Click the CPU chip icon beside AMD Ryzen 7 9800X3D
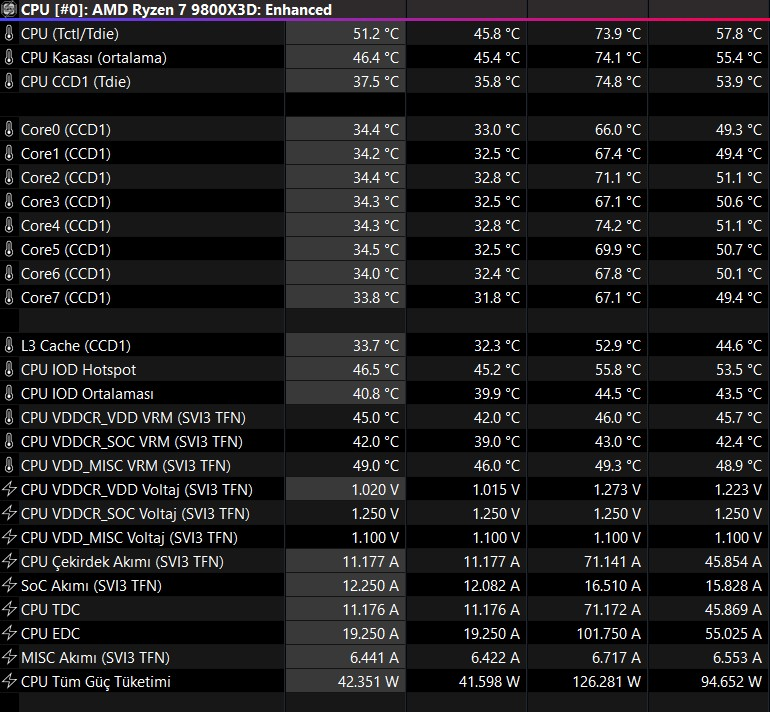This screenshot has height=712, width=770. pyautogui.click(x=8, y=9)
